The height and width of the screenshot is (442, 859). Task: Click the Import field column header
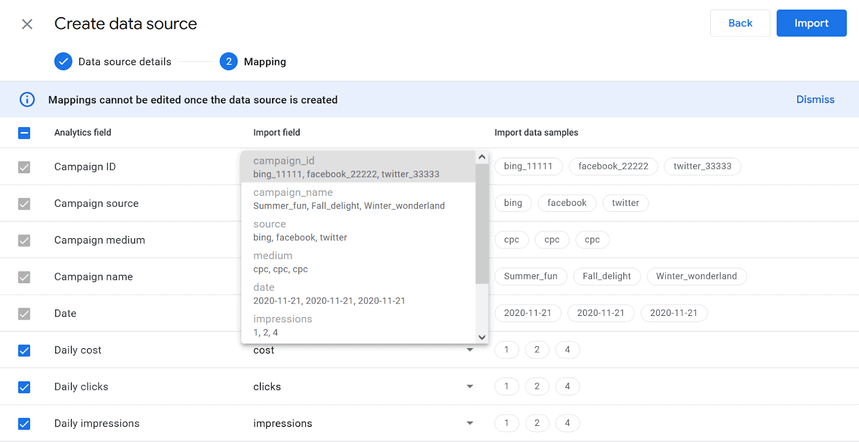(277, 133)
